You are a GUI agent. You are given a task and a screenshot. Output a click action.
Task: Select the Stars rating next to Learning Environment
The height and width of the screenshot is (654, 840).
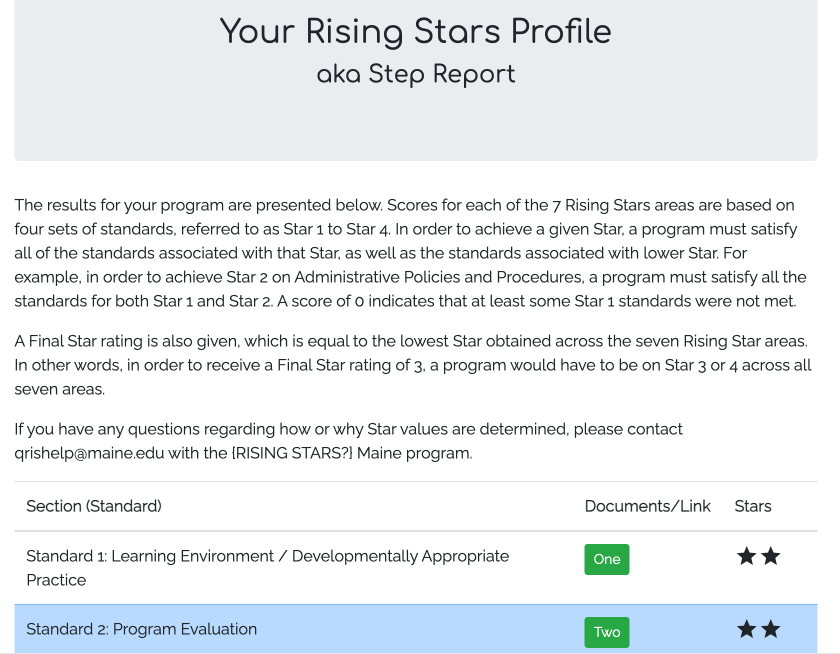click(x=758, y=556)
